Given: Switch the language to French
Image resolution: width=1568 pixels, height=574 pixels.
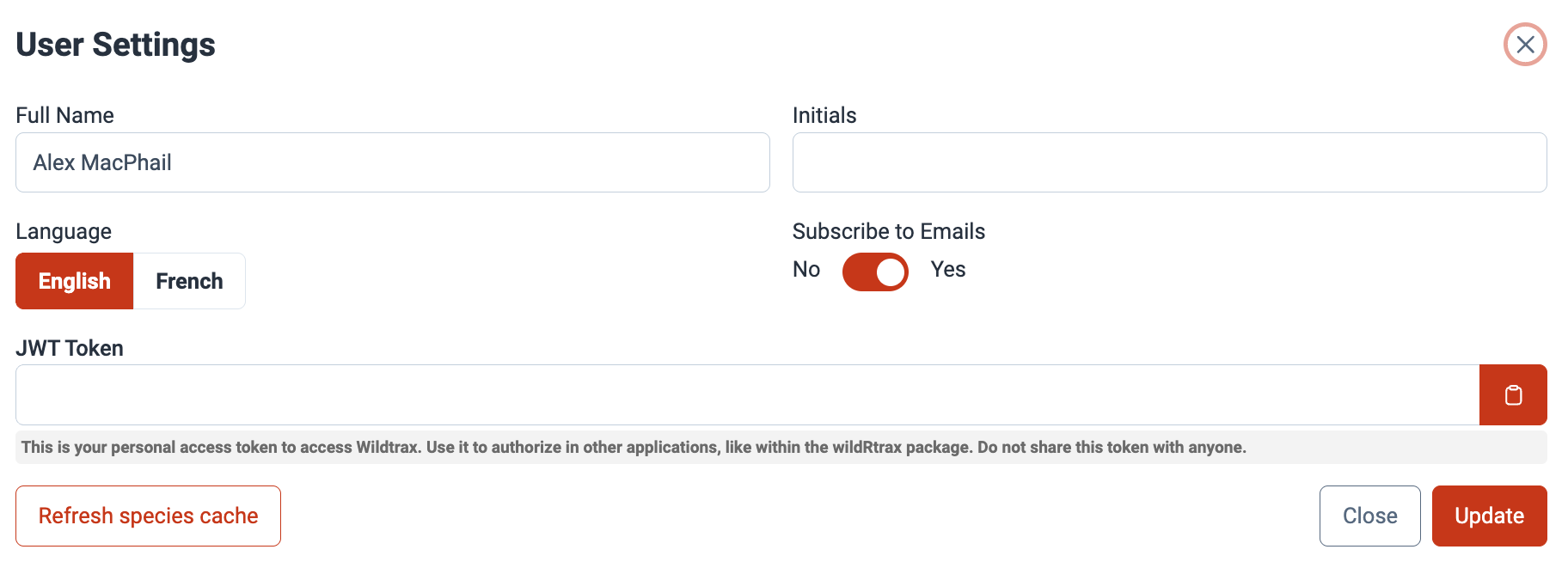Looking at the screenshot, I should (x=189, y=281).
